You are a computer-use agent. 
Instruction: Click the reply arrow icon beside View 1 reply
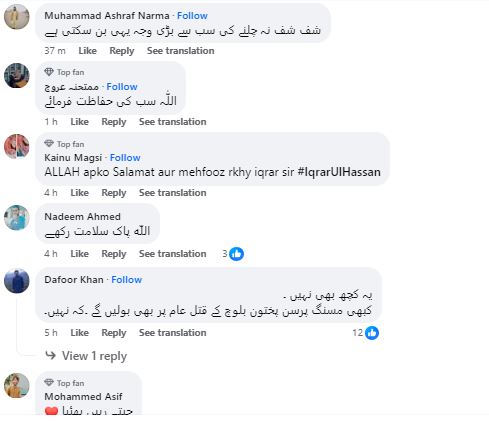pos(51,355)
